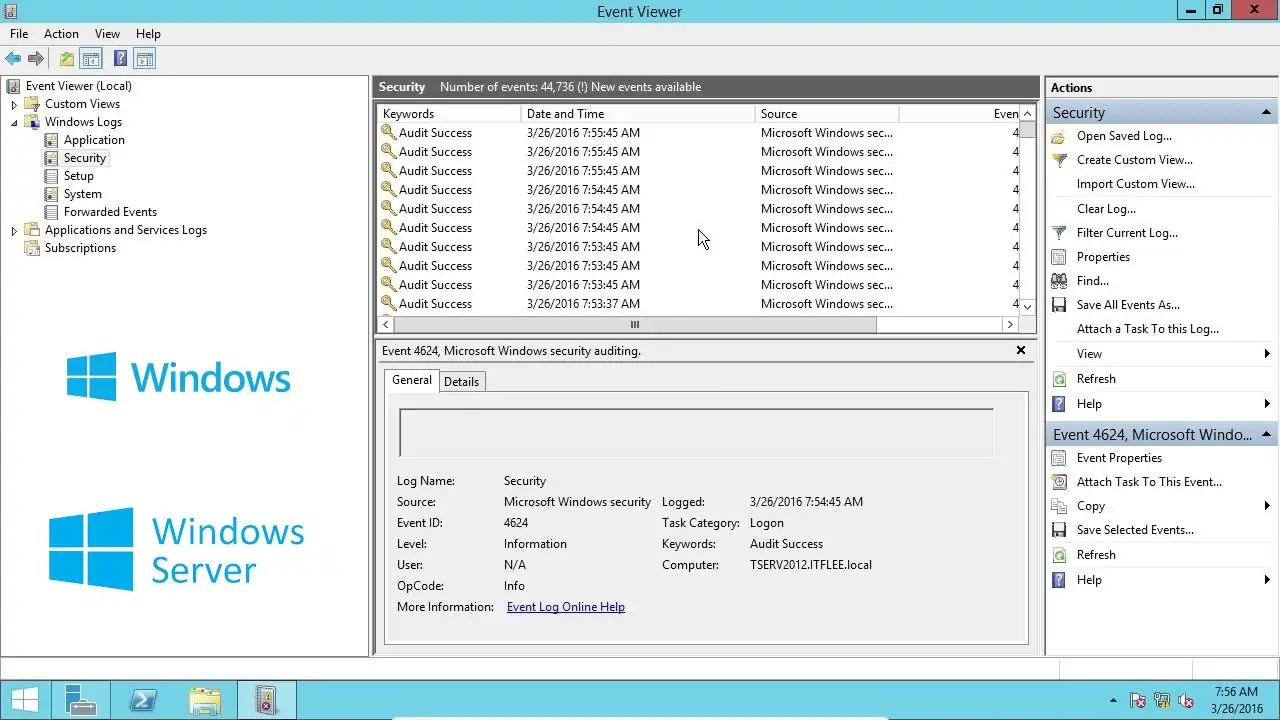Sort by the Date and Time column header

pos(638,114)
